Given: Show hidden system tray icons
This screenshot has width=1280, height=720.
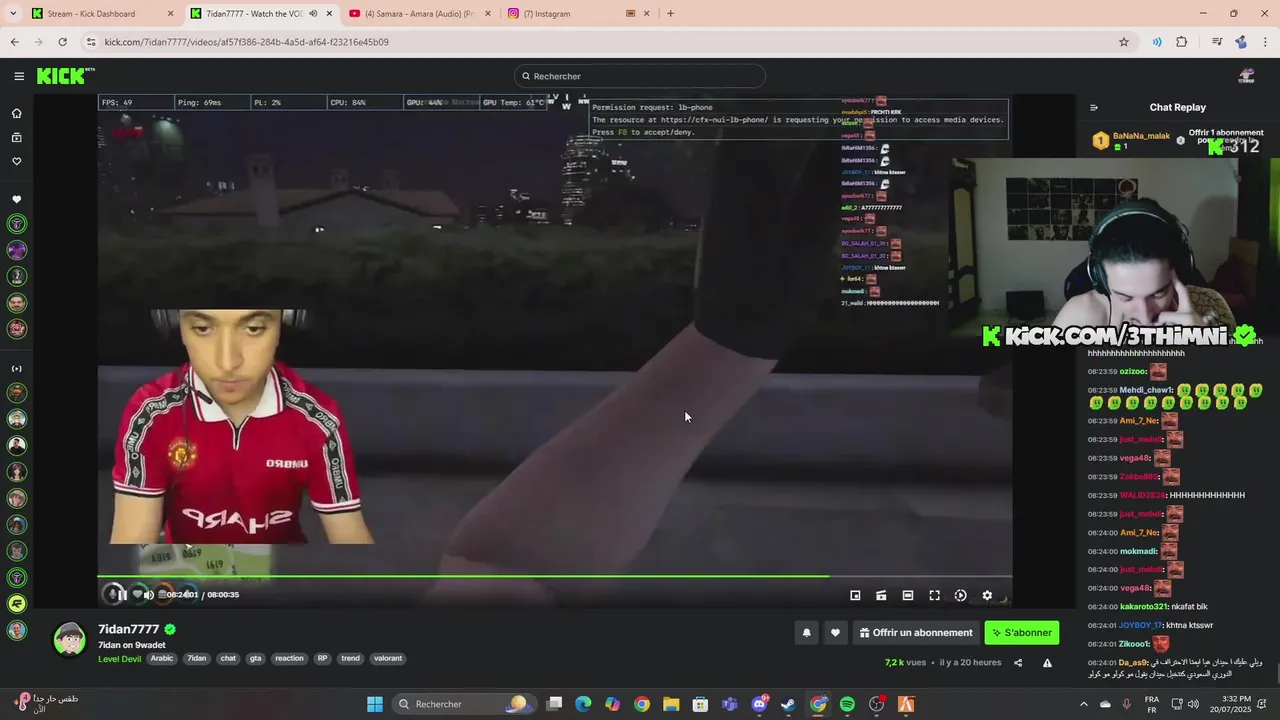Looking at the screenshot, I should click(x=1084, y=704).
